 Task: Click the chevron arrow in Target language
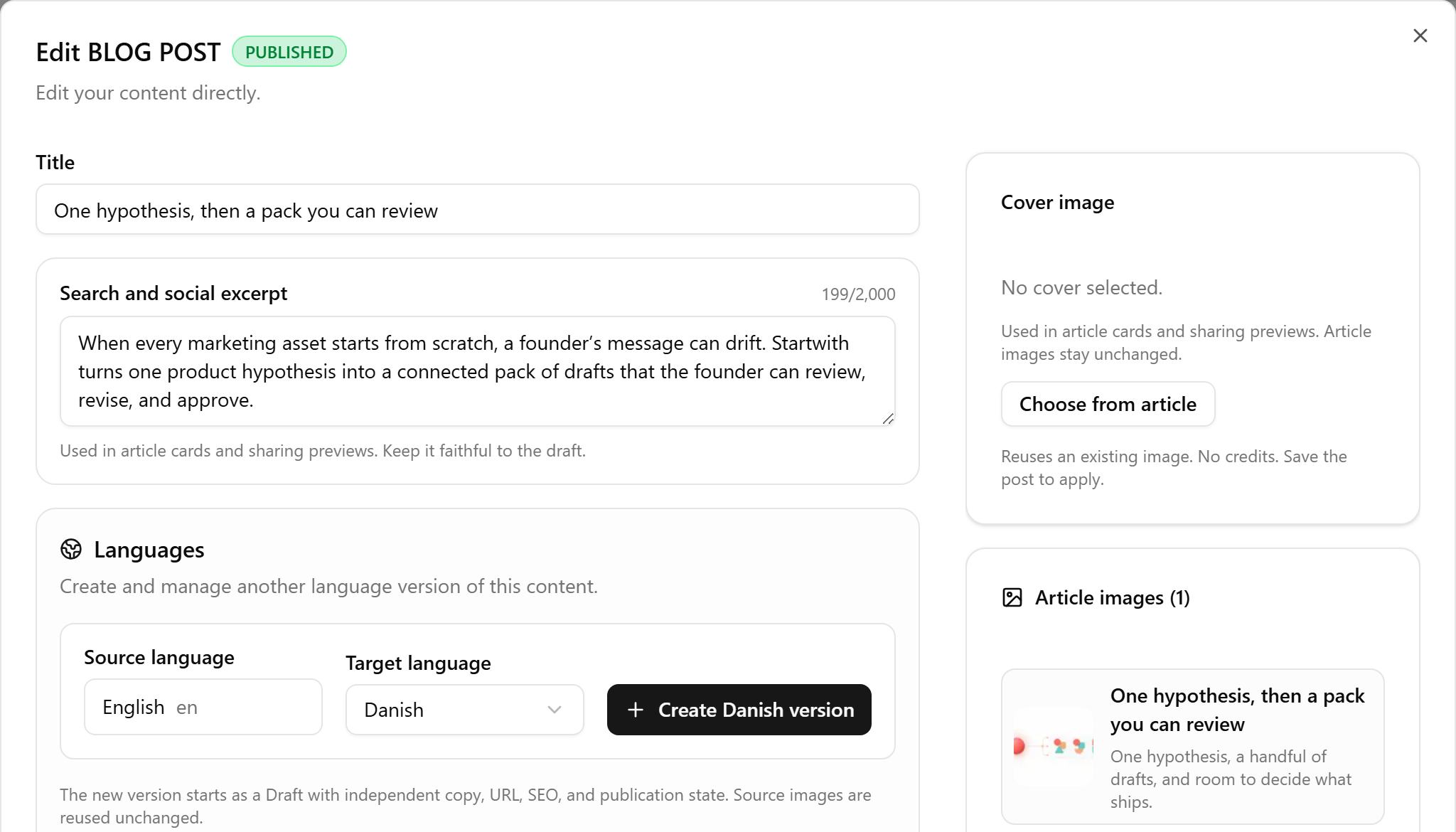tap(555, 710)
